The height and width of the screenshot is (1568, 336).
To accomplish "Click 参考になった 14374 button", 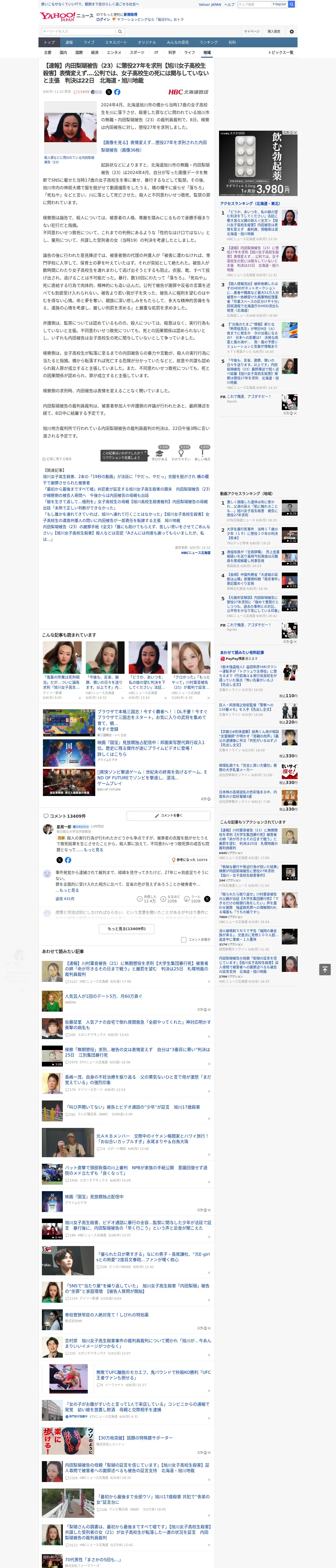I will pos(190,860).
